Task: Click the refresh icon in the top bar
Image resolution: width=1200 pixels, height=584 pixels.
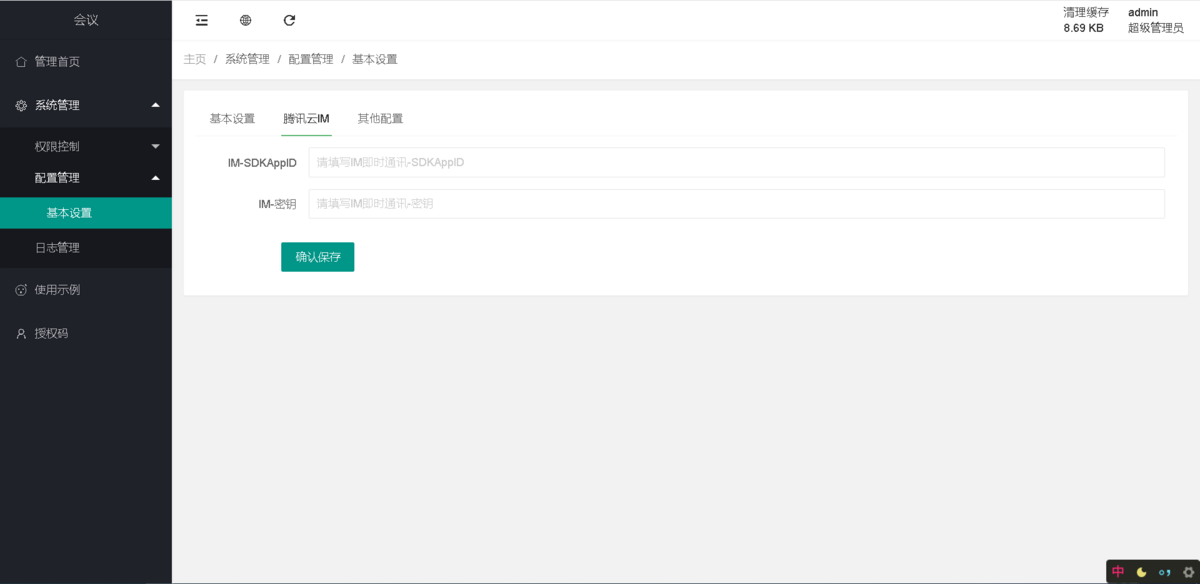Action: pyautogui.click(x=289, y=20)
